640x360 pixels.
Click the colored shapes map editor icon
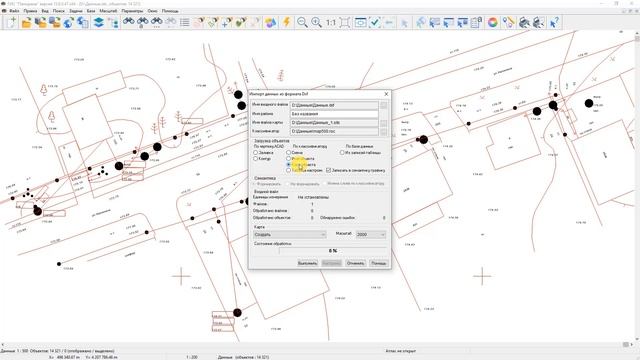tap(270, 22)
